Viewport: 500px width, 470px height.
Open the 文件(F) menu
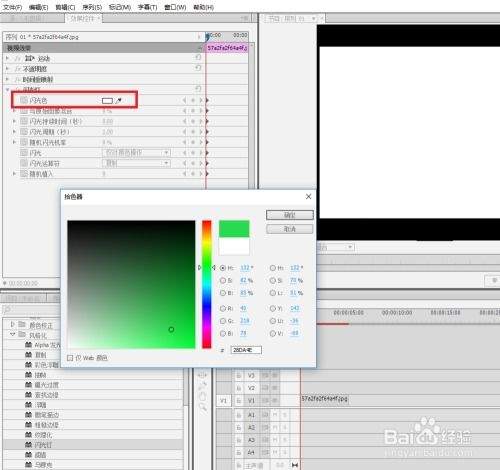(13, 7)
